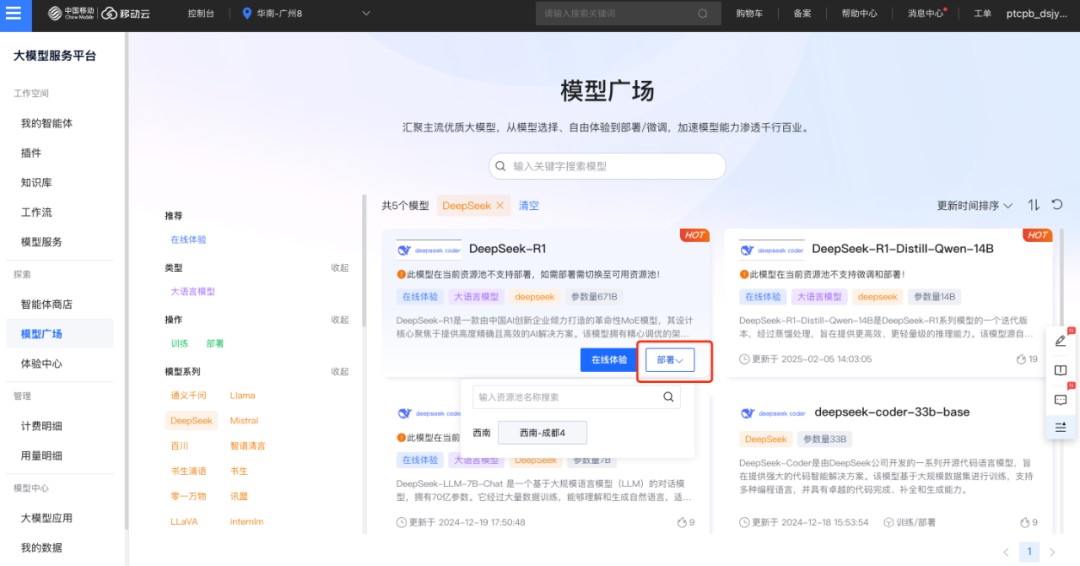Open 计费明细 in the sidebar
The image size is (1080, 566).
41,426
